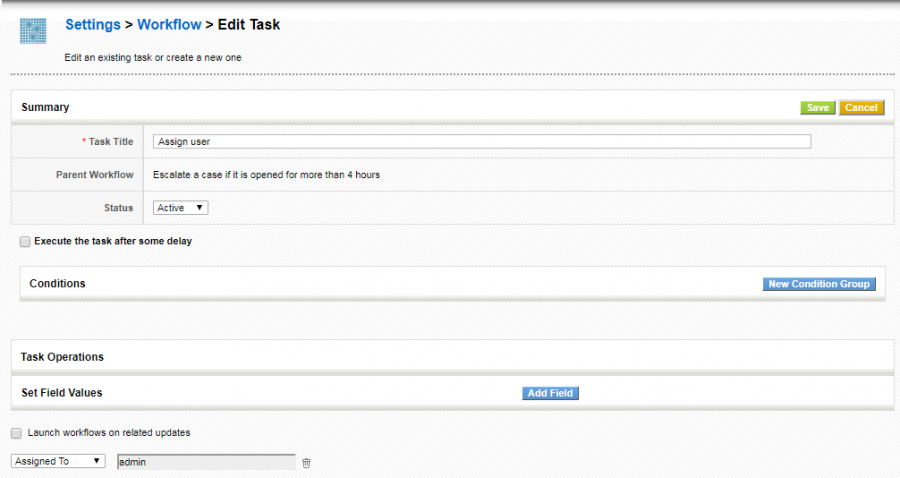Cancel editing the task

click(x=861, y=108)
